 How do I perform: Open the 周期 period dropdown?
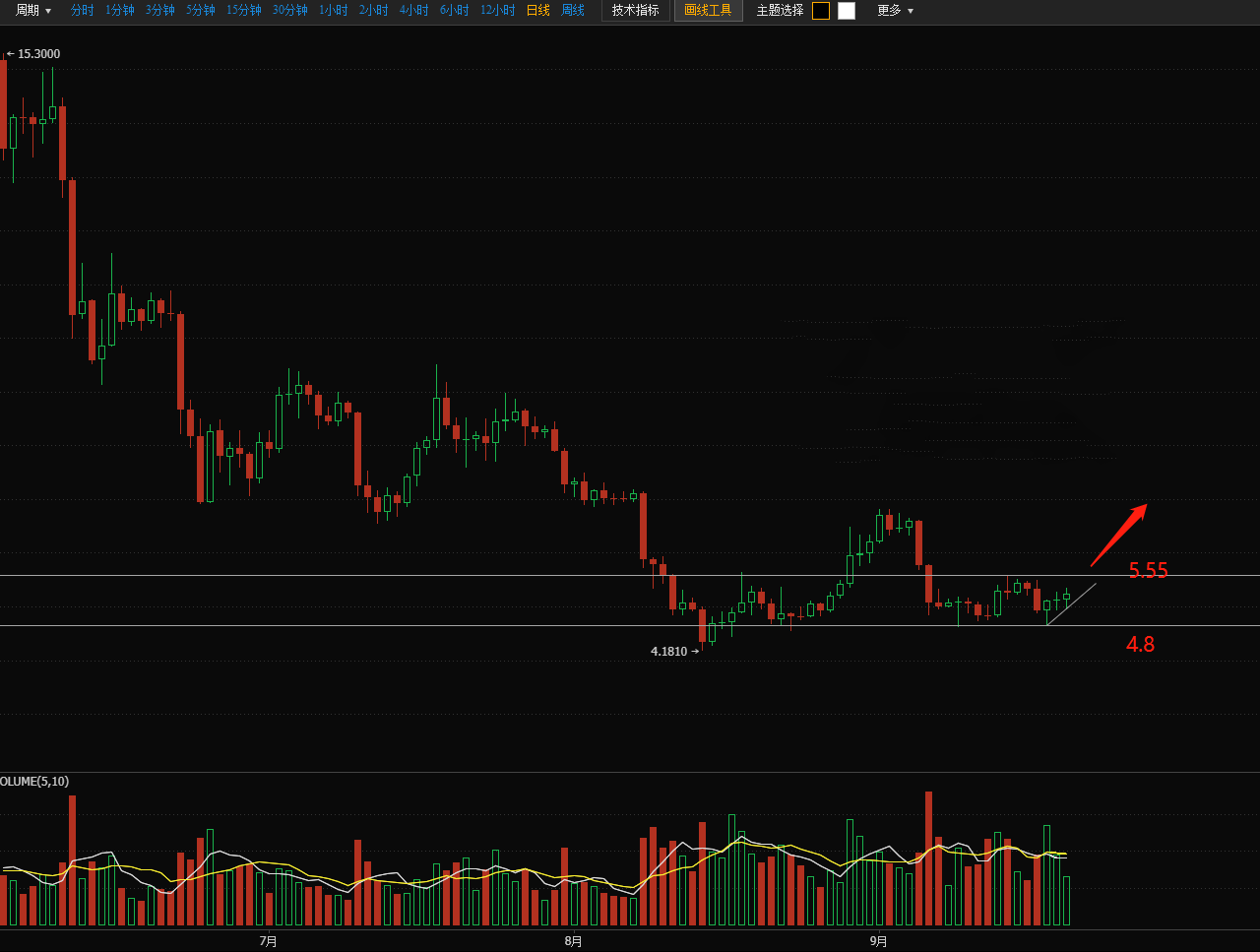(x=33, y=11)
